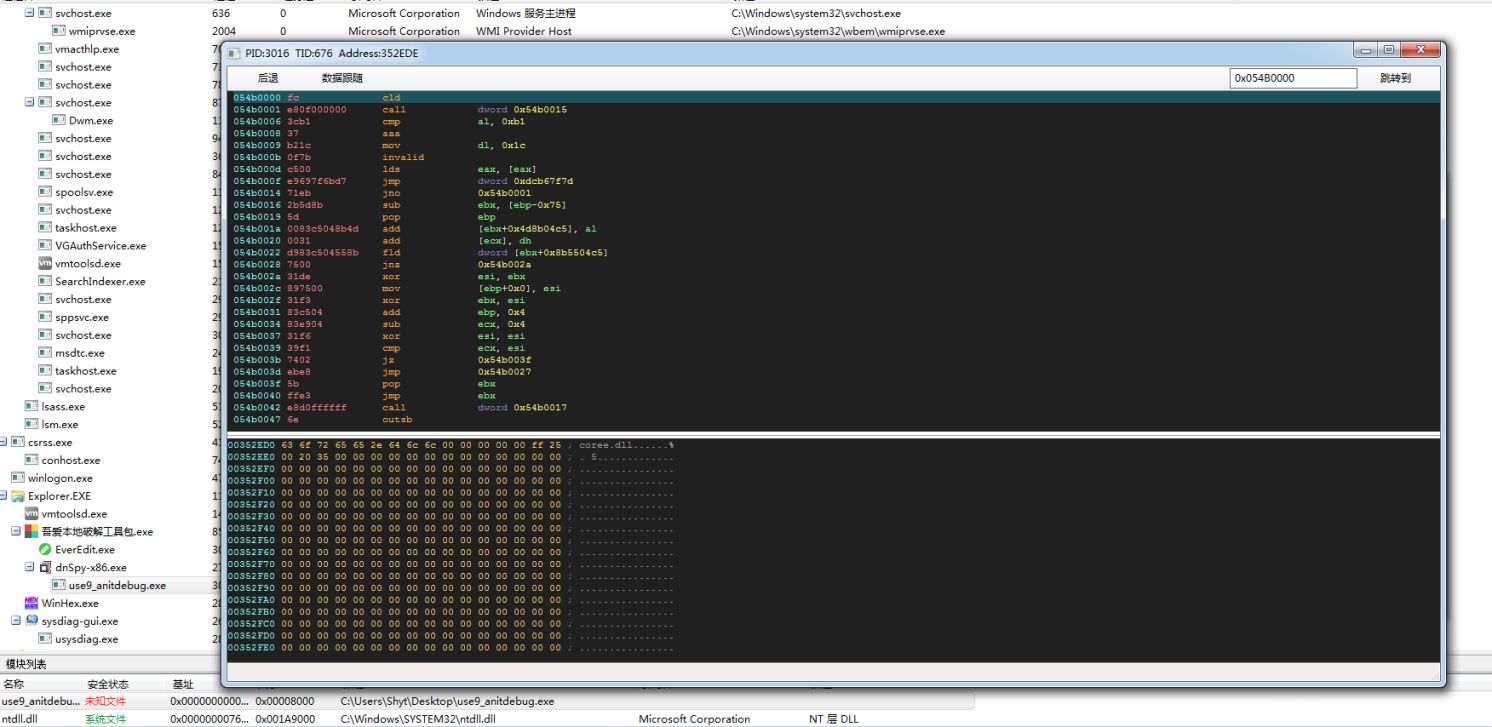Click the Explorer.EXE folder icon
The height and width of the screenshot is (727, 1492).
17,496
